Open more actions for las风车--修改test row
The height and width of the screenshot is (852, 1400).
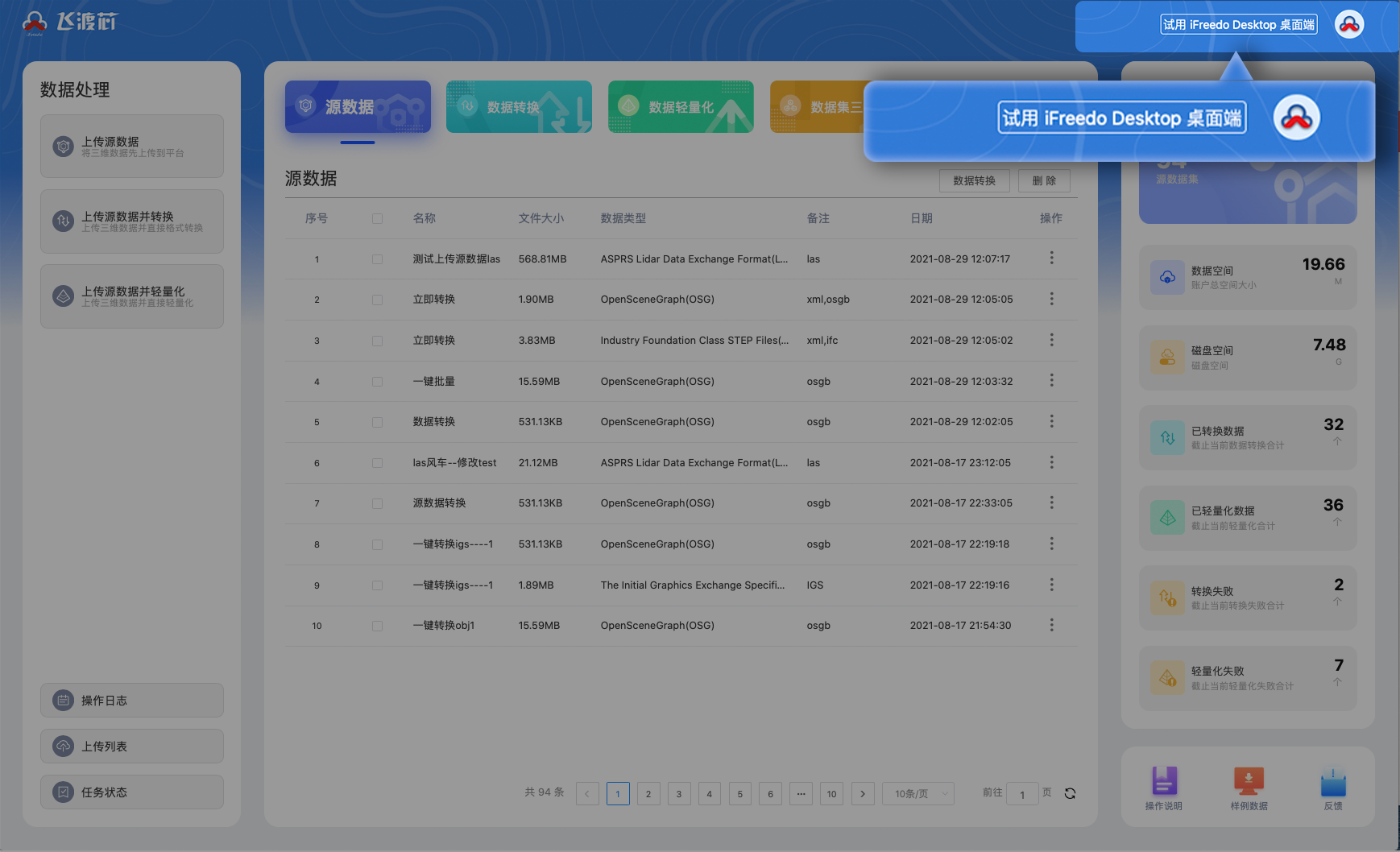point(1051,462)
